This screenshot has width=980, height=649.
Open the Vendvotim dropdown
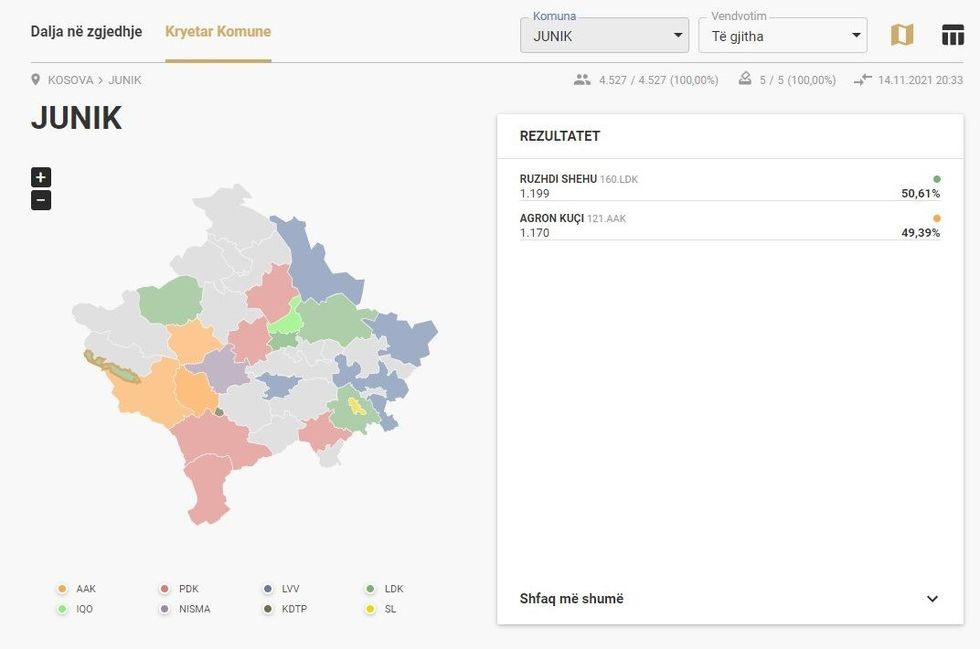782,36
